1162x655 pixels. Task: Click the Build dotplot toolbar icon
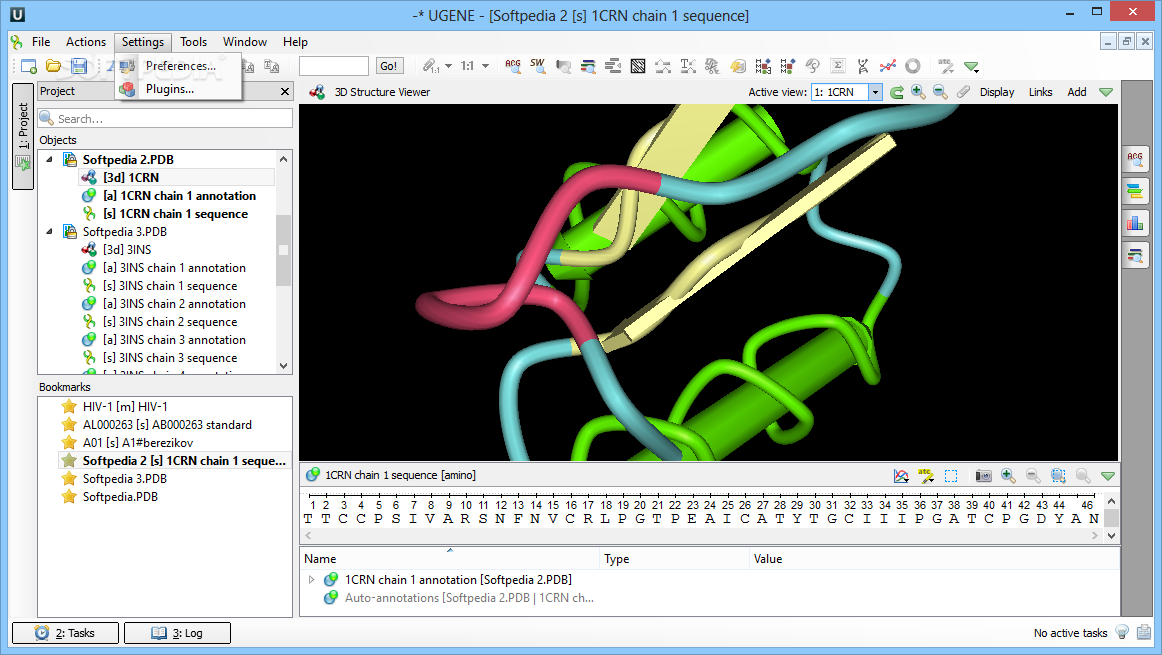point(637,66)
